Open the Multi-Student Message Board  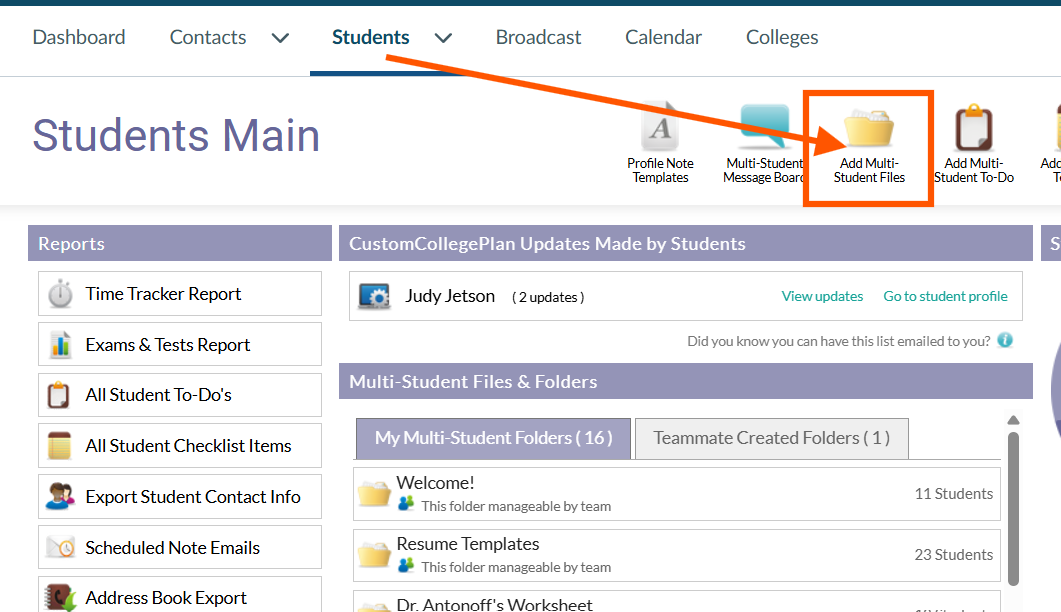(x=764, y=130)
